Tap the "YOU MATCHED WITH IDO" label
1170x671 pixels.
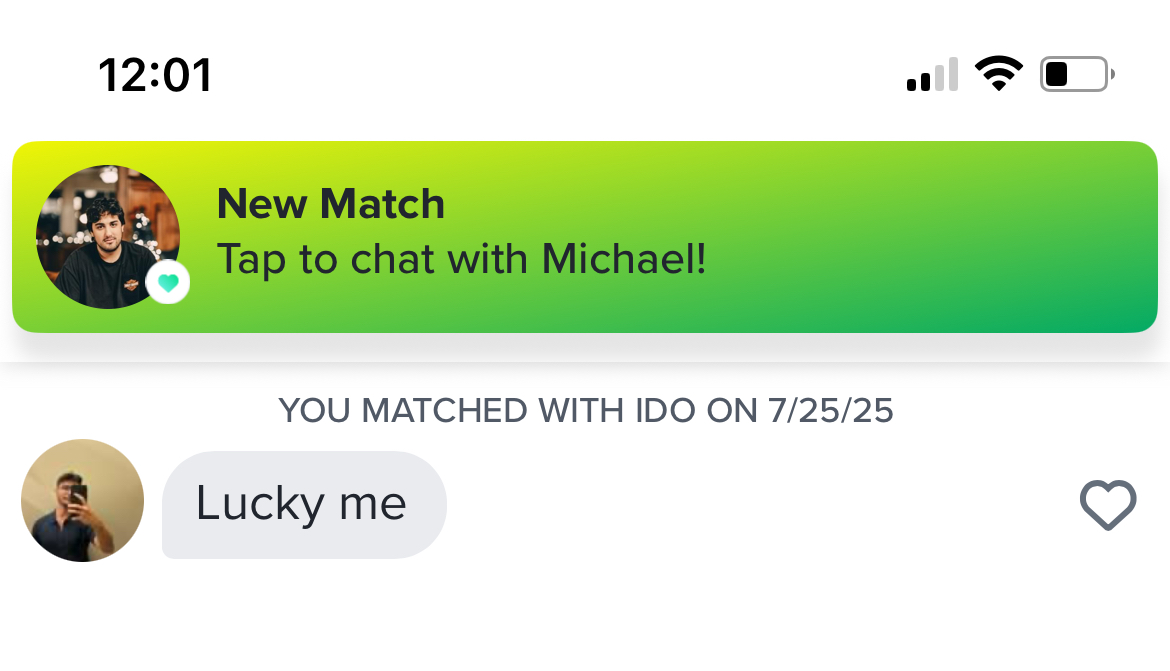click(x=585, y=411)
